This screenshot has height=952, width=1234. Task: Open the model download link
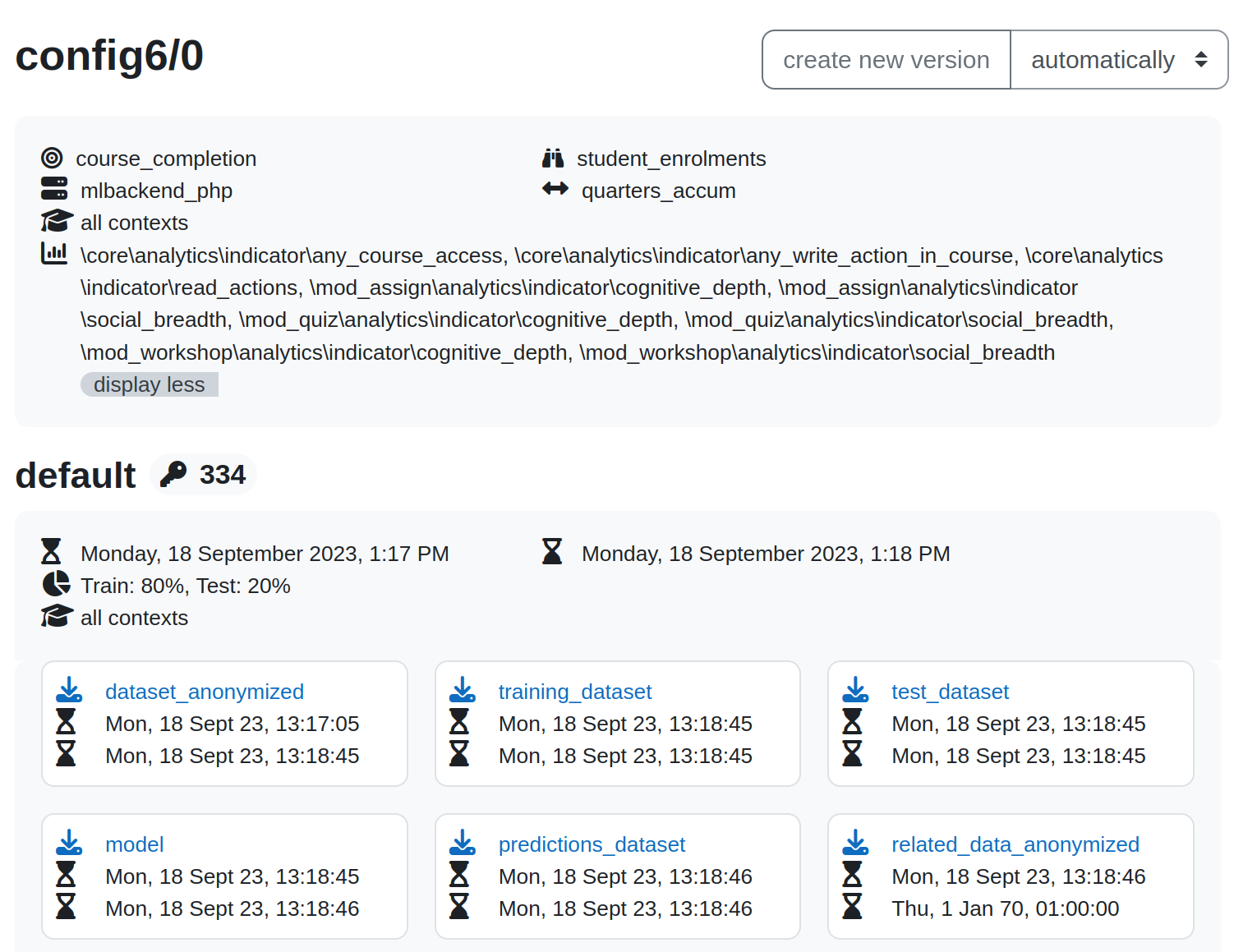coord(135,844)
